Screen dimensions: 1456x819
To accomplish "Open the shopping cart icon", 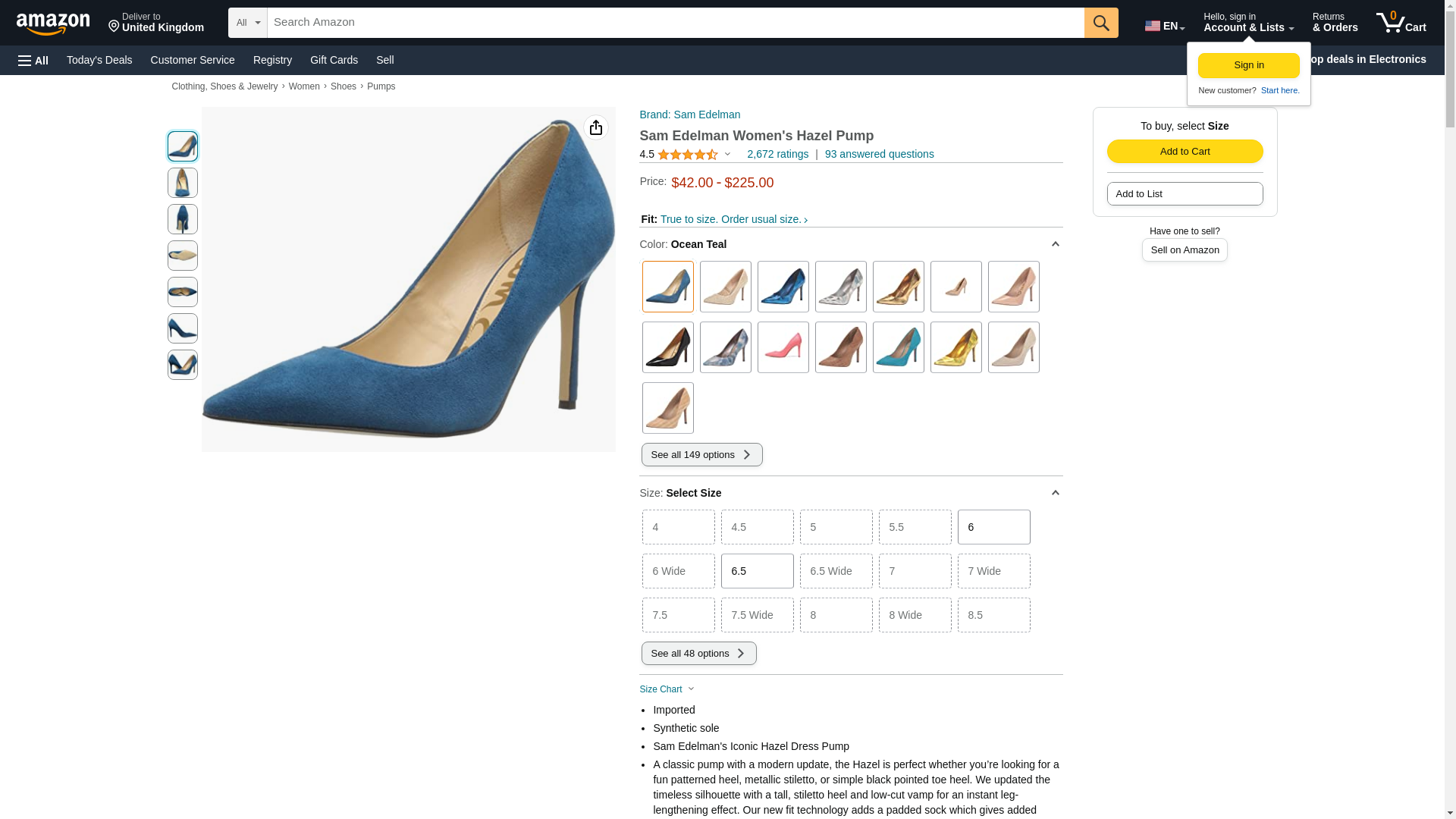I will [1401, 23].
